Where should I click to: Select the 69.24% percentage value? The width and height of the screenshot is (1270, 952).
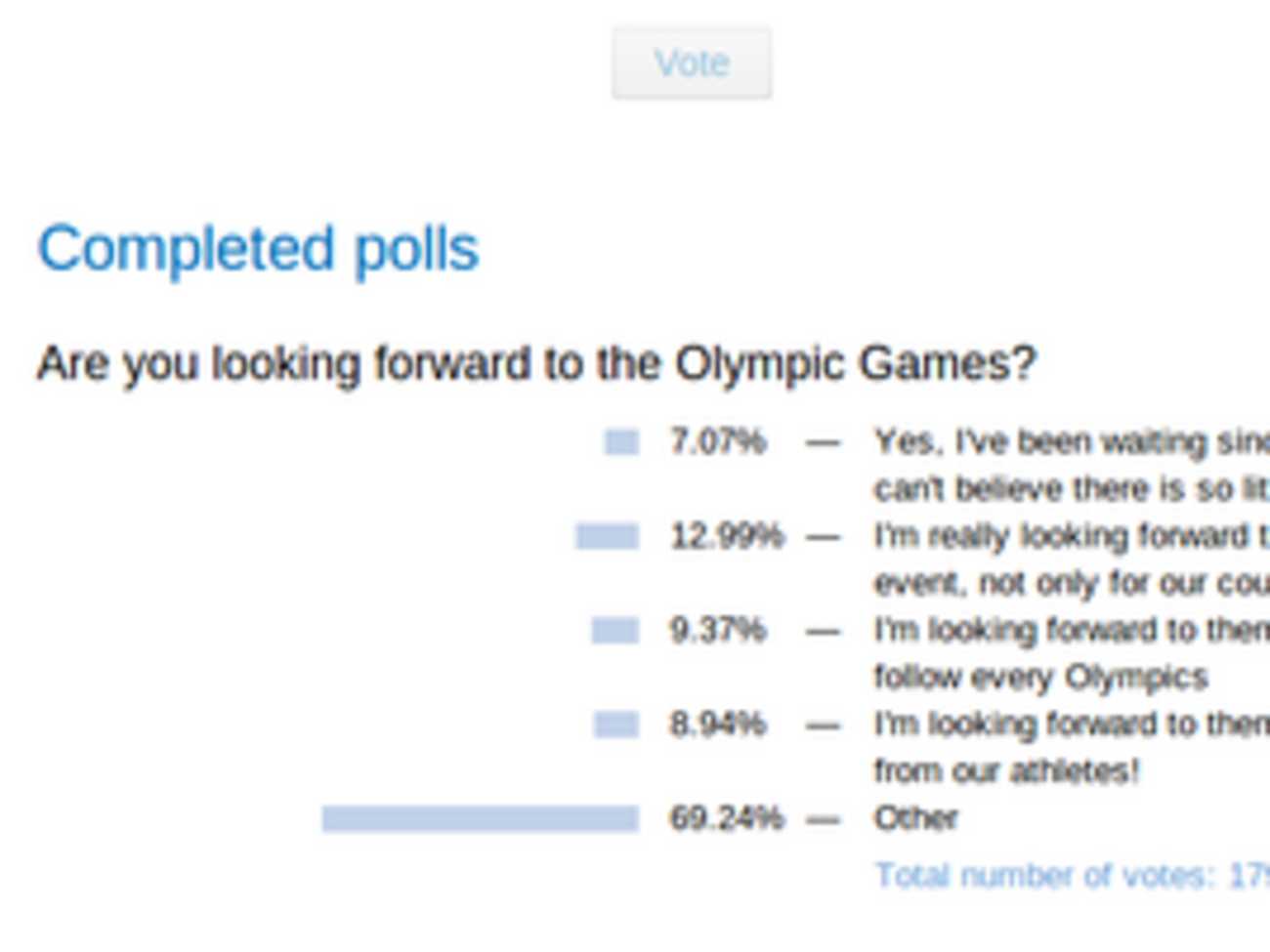tap(726, 818)
